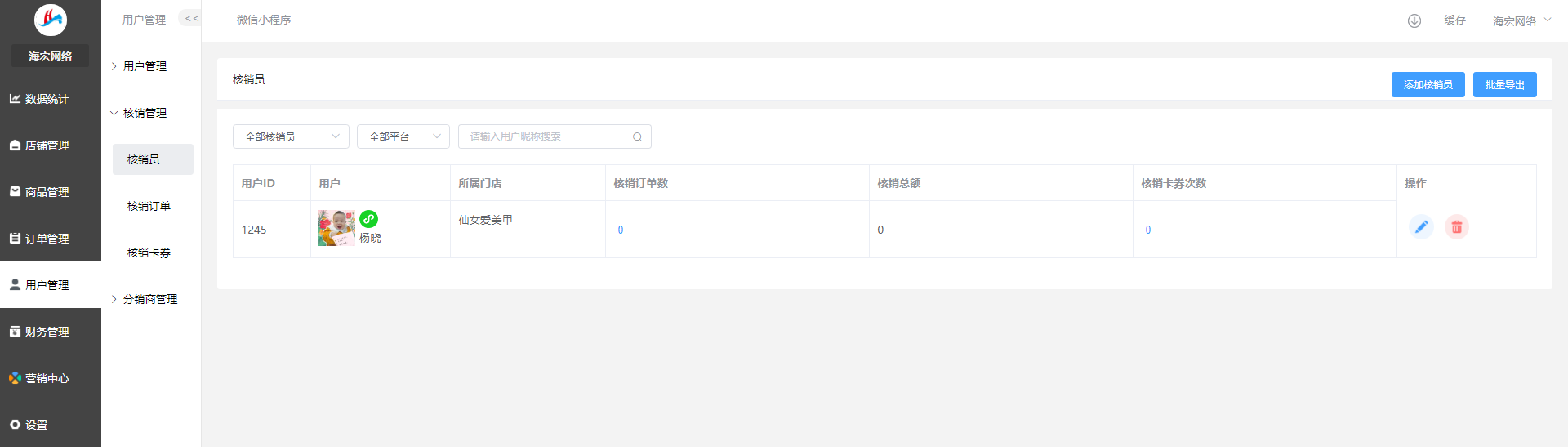Open the 全部平台 dropdown
This screenshot has height=447, width=1568.
coord(403,136)
